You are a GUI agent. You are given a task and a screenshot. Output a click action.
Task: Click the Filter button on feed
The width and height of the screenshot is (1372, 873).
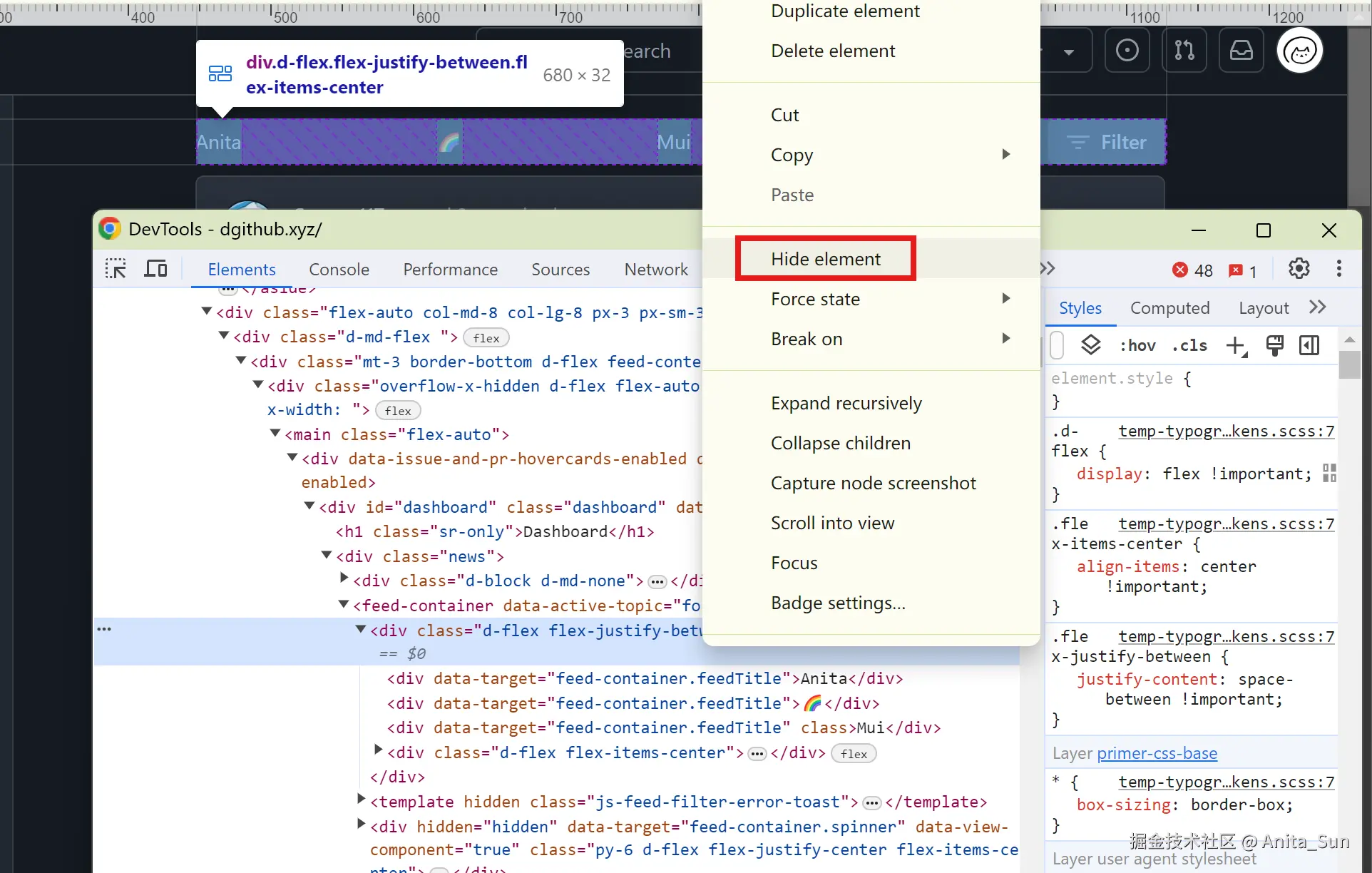pos(1107,143)
